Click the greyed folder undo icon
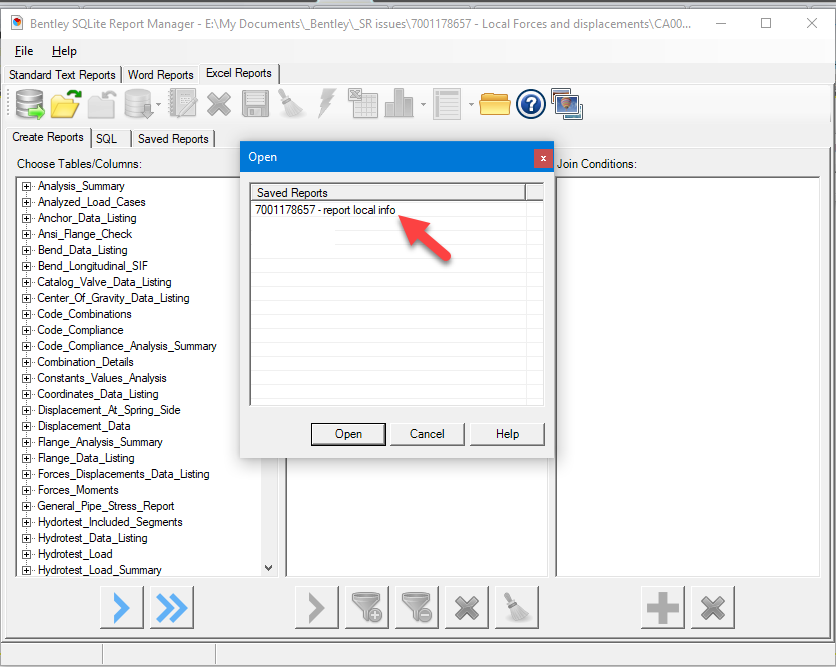836x667 pixels. click(102, 103)
